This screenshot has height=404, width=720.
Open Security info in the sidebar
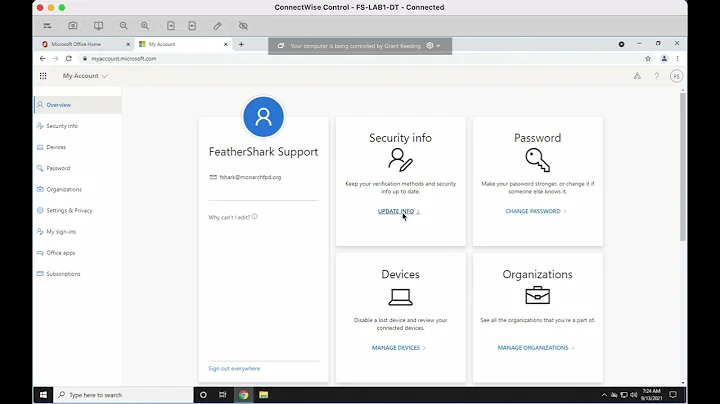78,126
